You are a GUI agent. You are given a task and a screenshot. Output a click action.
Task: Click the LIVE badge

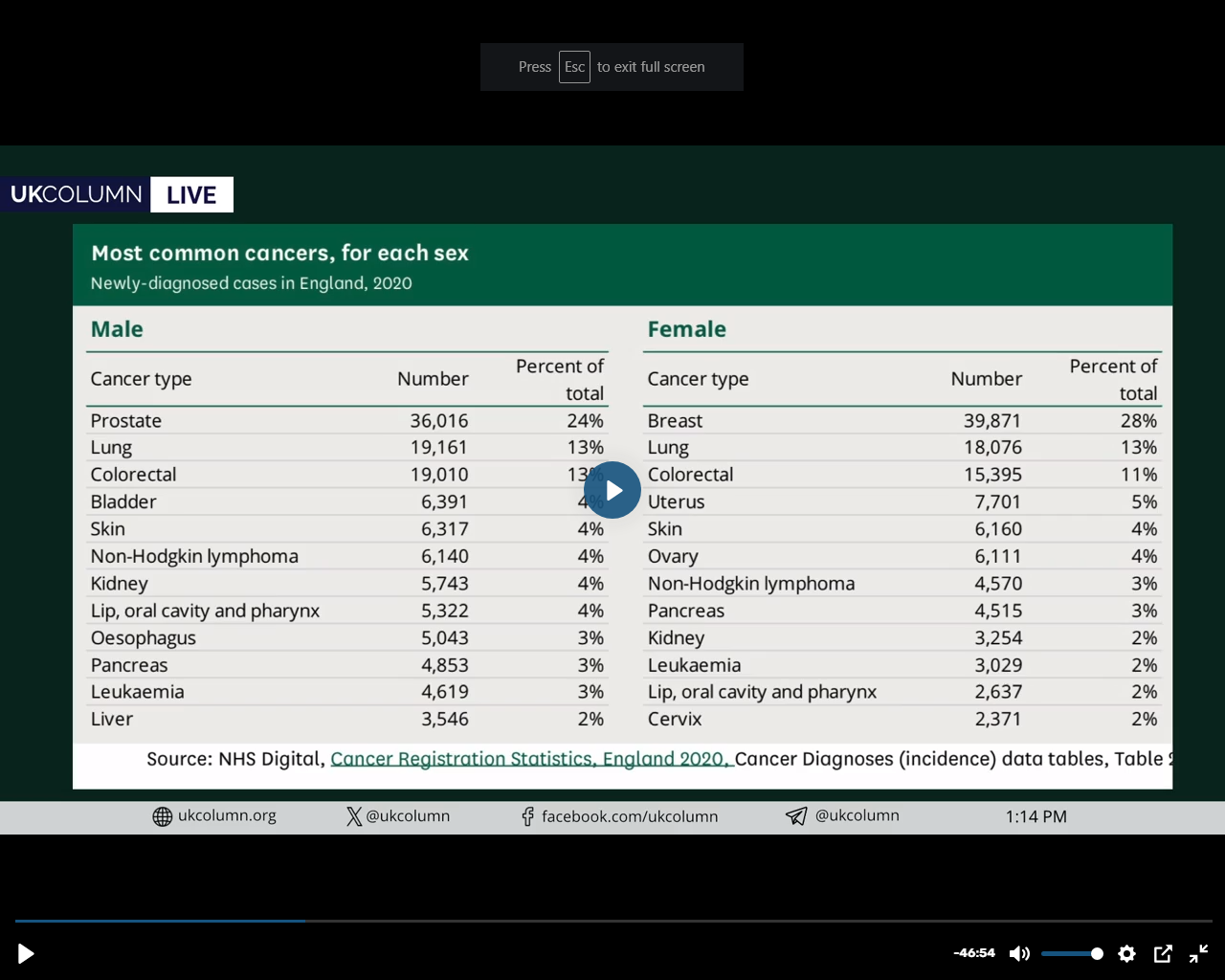point(191,195)
